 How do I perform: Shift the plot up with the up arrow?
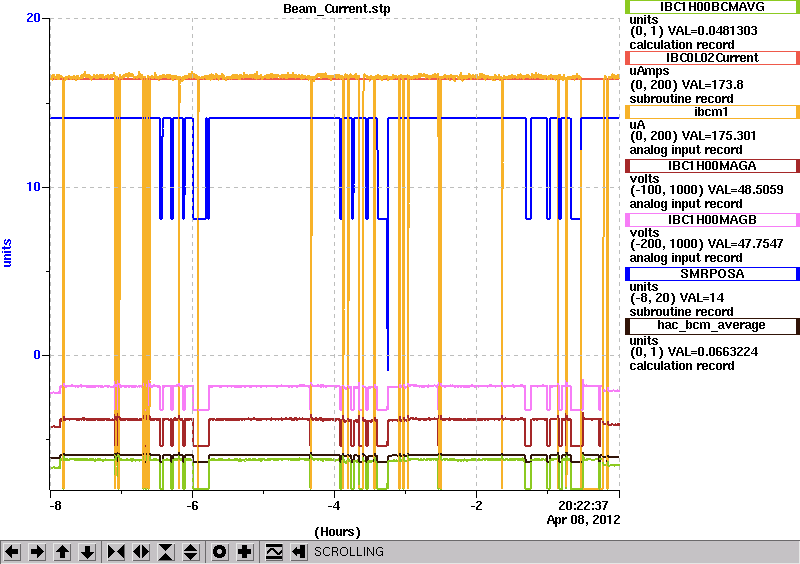62,552
